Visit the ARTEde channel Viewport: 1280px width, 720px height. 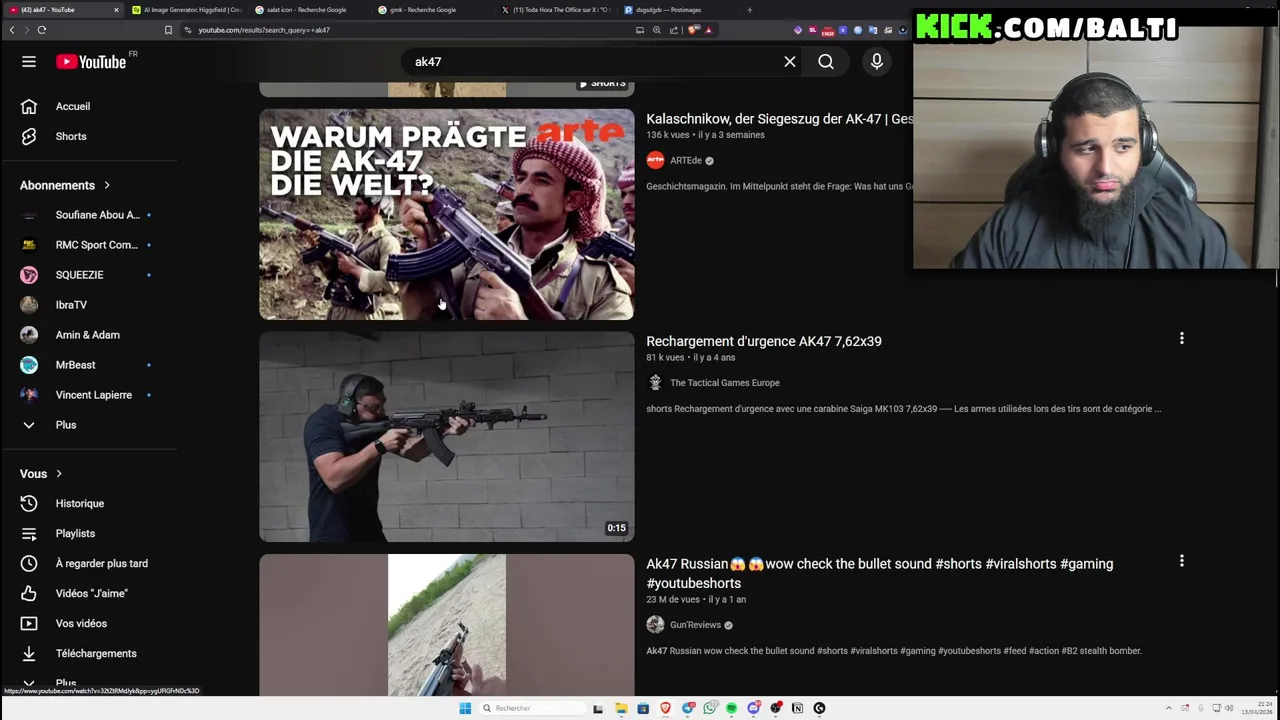[686, 160]
